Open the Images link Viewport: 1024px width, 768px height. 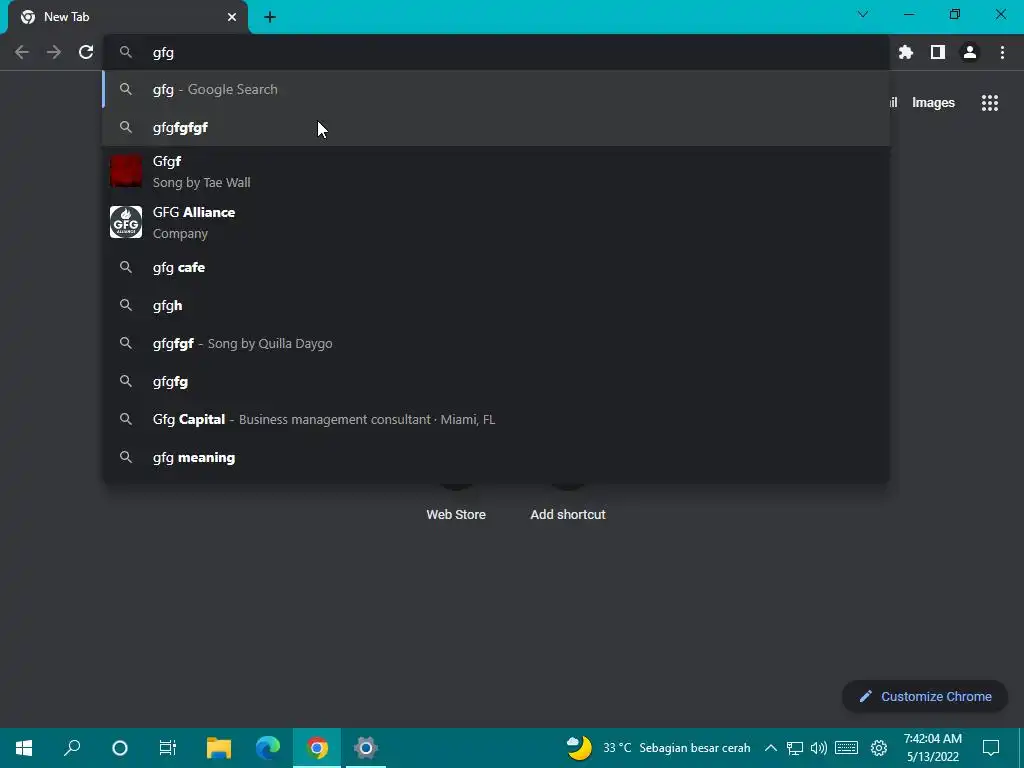click(x=933, y=103)
